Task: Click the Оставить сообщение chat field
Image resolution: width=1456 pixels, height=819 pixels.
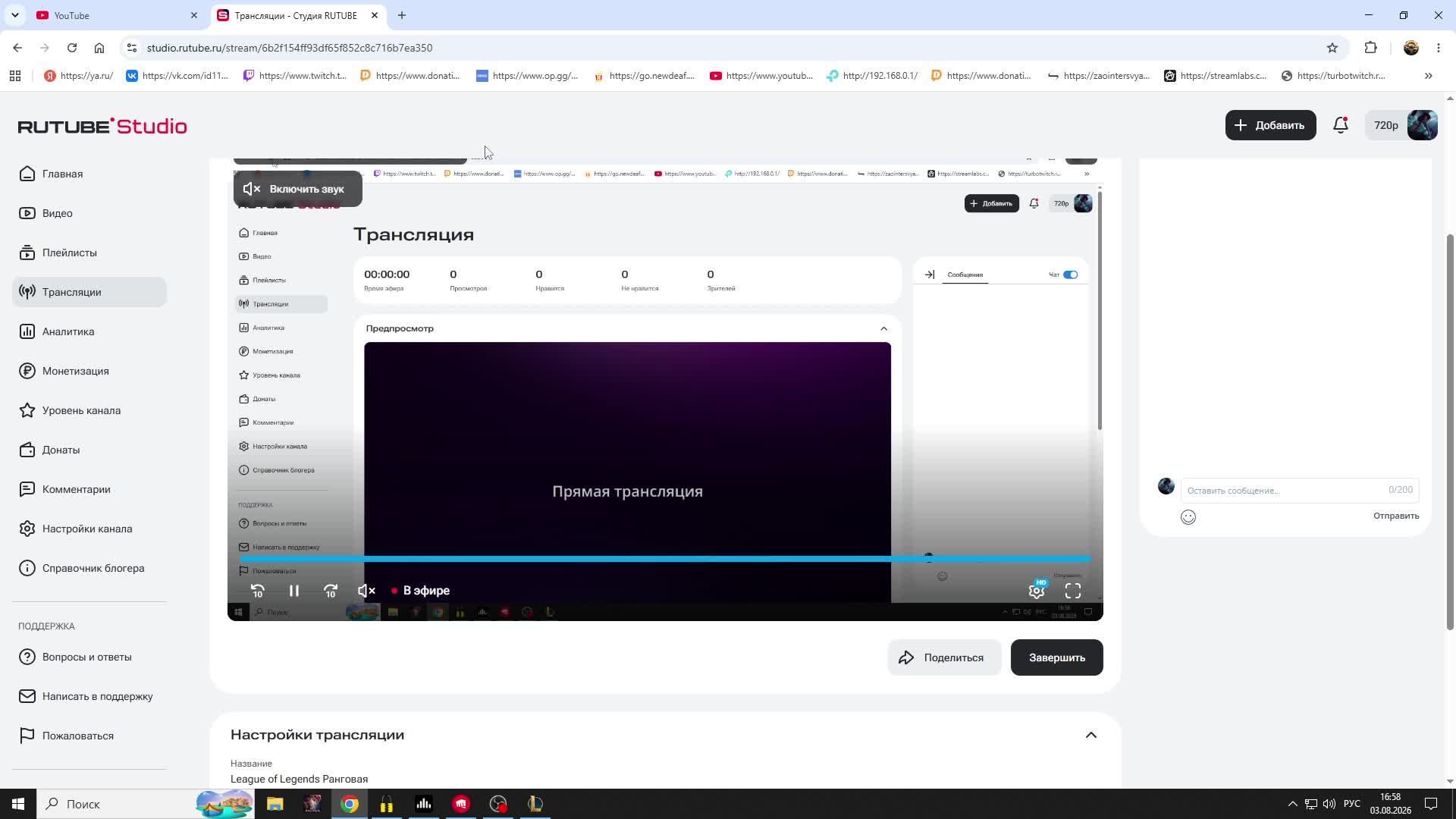Action: click(1299, 490)
